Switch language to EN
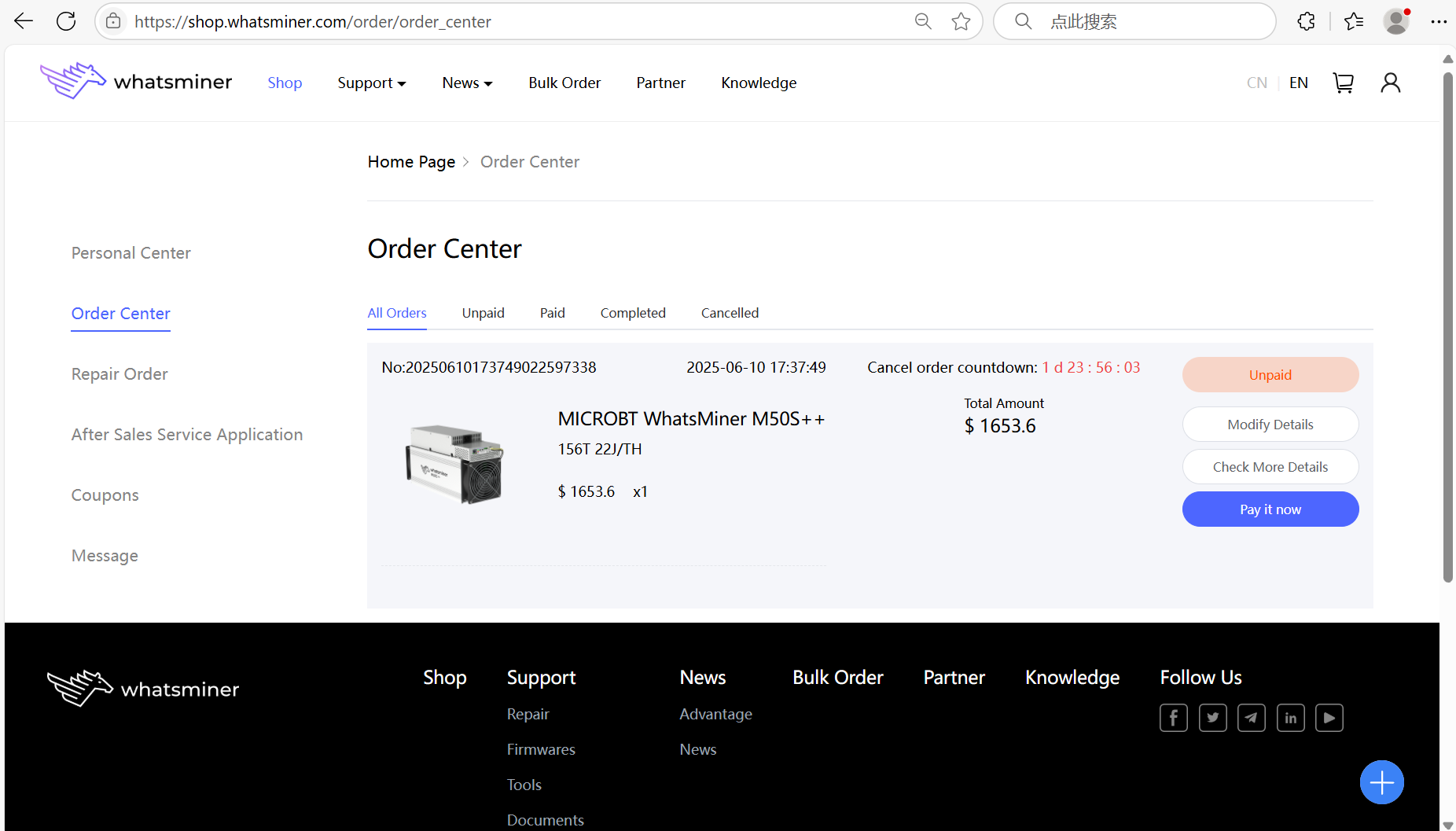The width and height of the screenshot is (1456, 831). (1299, 83)
